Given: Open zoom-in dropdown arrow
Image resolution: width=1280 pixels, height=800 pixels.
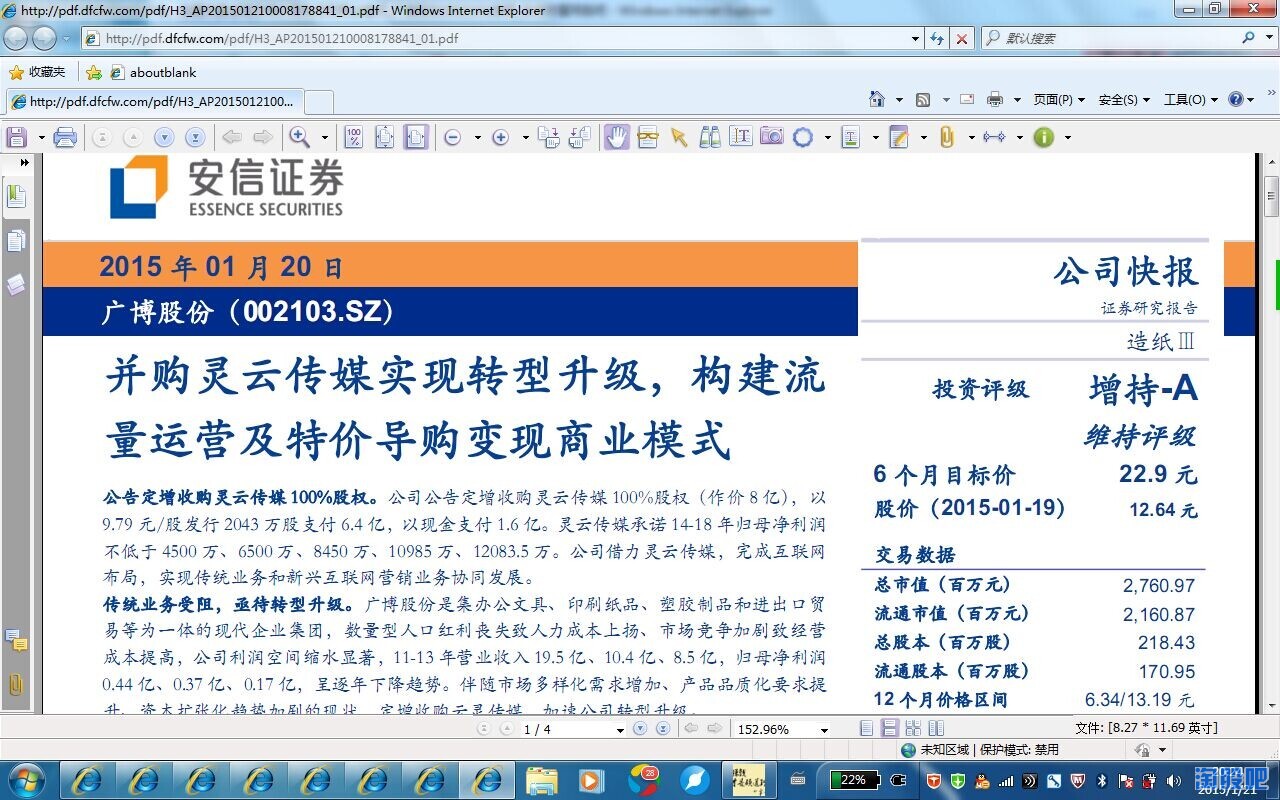Looking at the screenshot, I should coord(526,137).
